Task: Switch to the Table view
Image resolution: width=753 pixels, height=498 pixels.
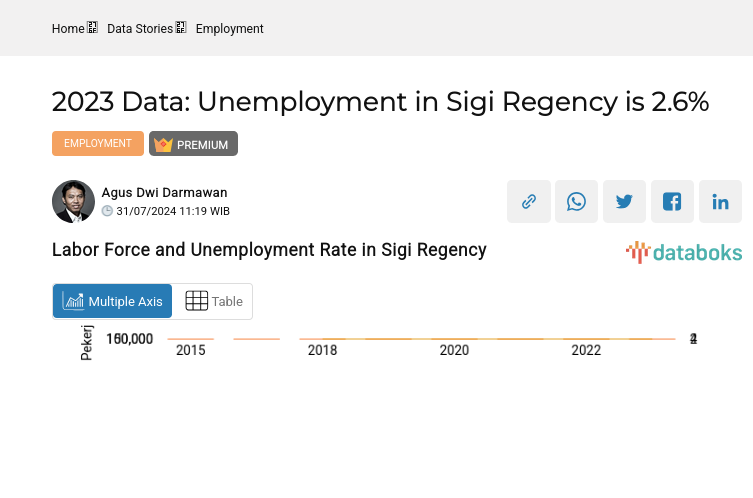Action: pyautogui.click(x=214, y=301)
